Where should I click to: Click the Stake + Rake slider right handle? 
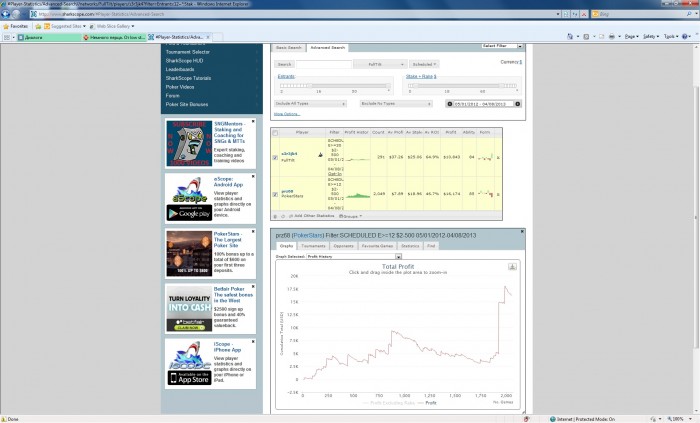coord(501,85)
